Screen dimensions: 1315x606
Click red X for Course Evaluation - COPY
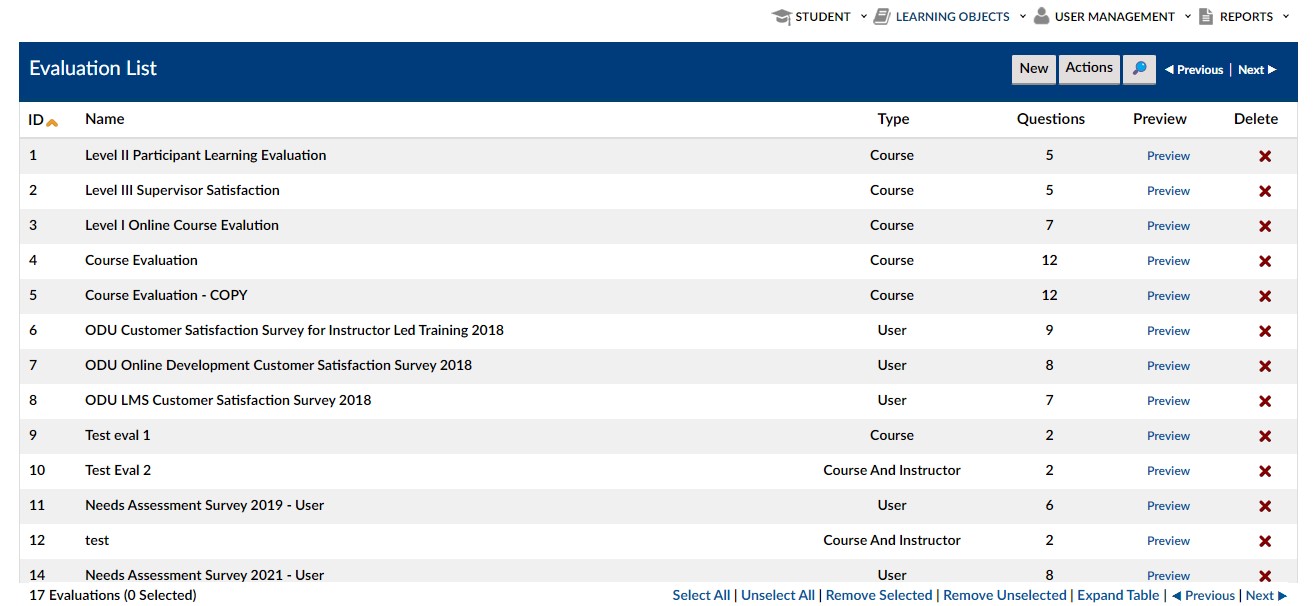pos(1264,296)
